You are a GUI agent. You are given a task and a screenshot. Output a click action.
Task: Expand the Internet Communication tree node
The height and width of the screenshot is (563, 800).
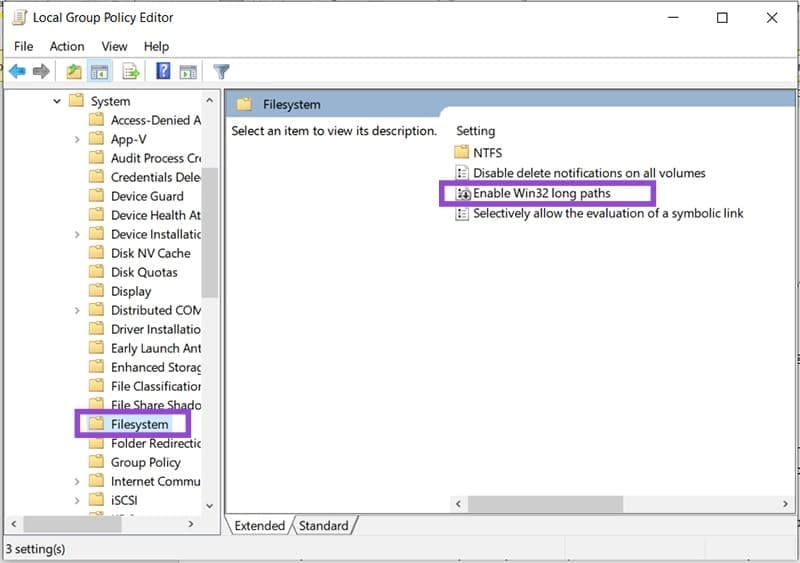coord(77,481)
